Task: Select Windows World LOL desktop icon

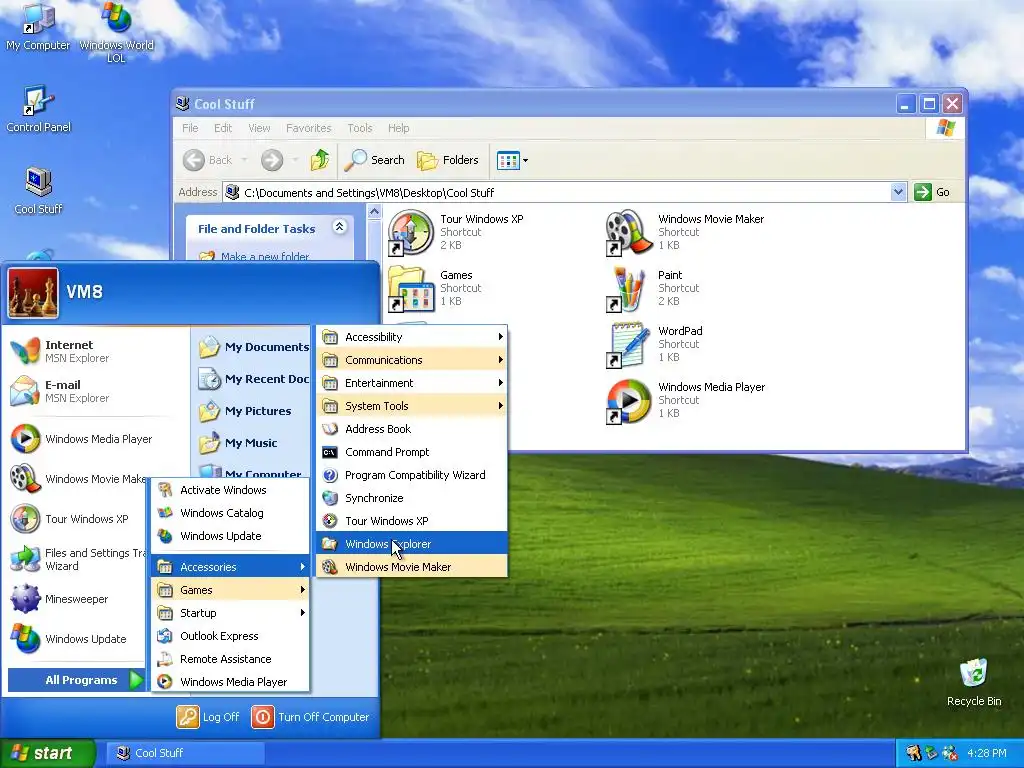Action: 116,33
